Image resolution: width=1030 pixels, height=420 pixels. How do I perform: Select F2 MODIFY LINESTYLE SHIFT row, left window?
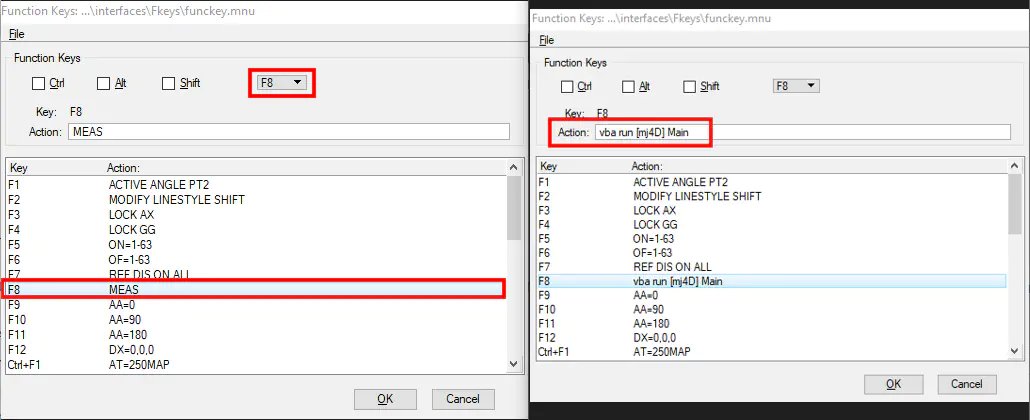point(256,198)
